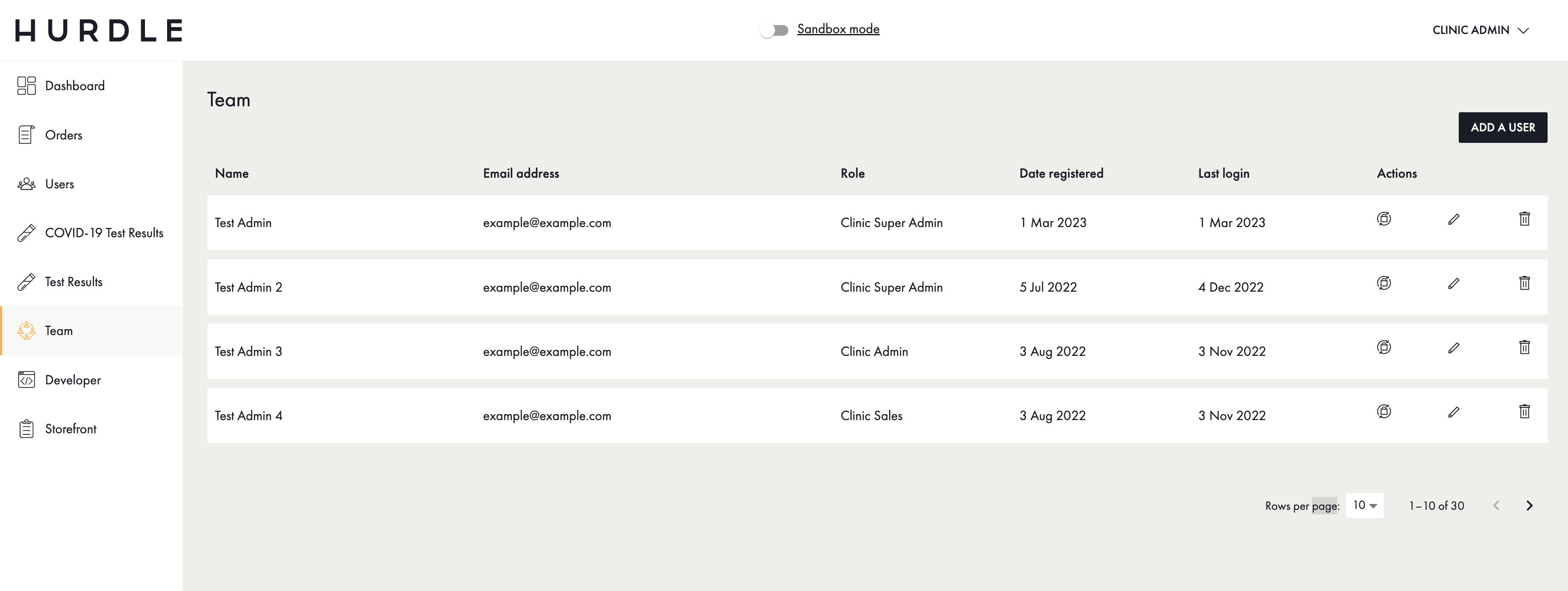The image size is (1568, 591).
Task: Click the first action icon for Test Admin 2
Action: tap(1383, 283)
